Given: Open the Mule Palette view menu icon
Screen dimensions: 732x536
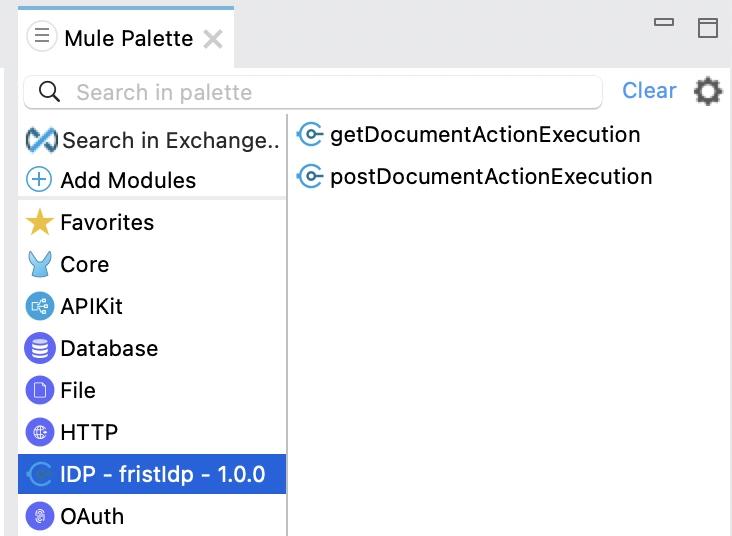Looking at the screenshot, I should [x=41, y=38].
